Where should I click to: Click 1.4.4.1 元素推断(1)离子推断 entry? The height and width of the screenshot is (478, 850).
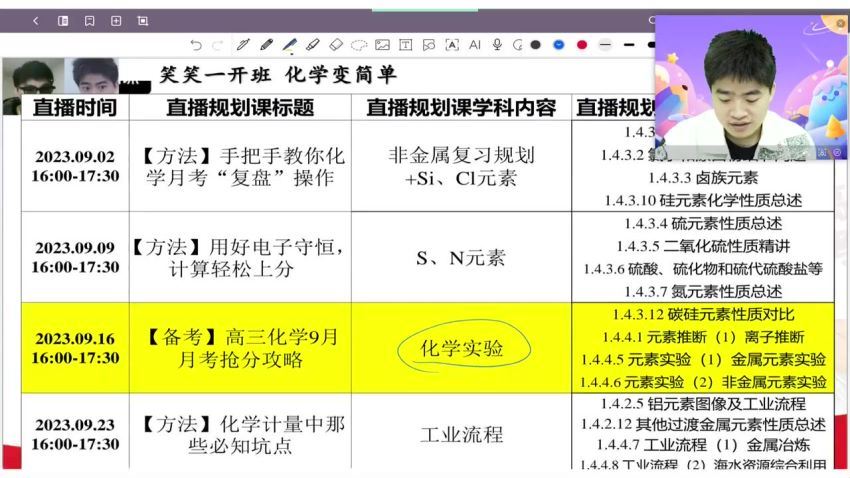click(703, 337)
